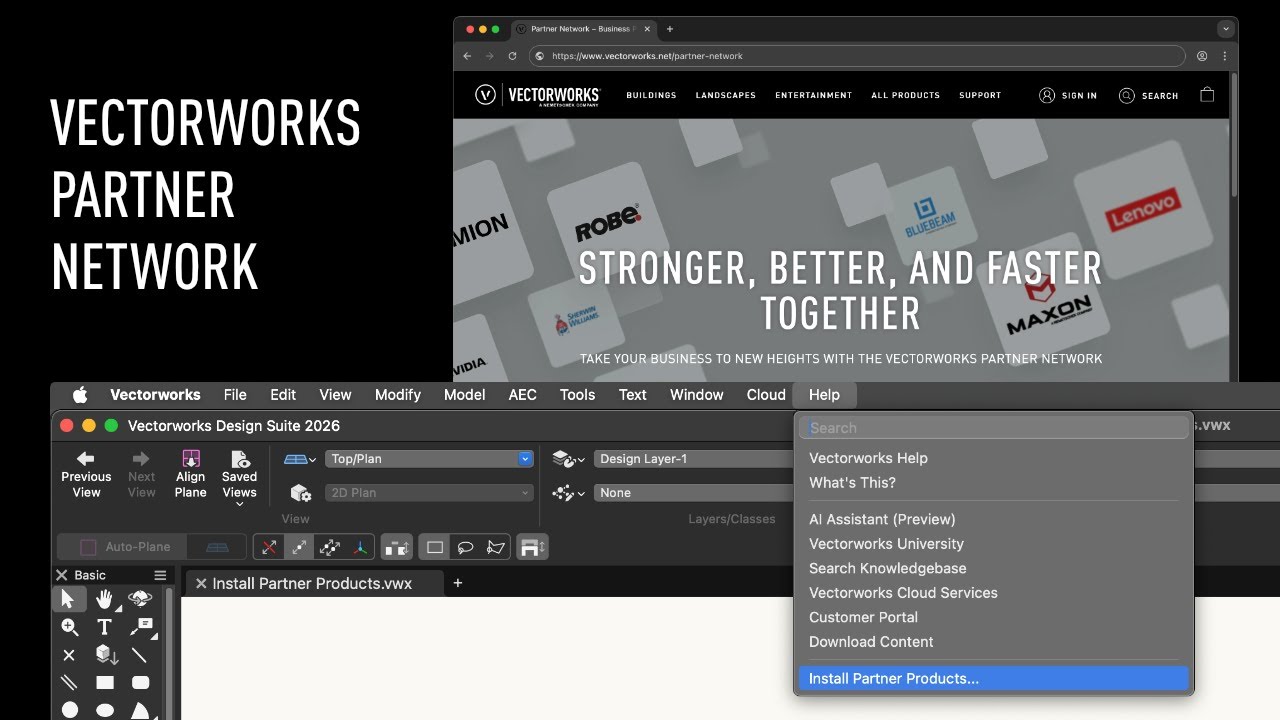Open the None class dropdown
This screenshot has width=1280, height=720.
[695, 493]
